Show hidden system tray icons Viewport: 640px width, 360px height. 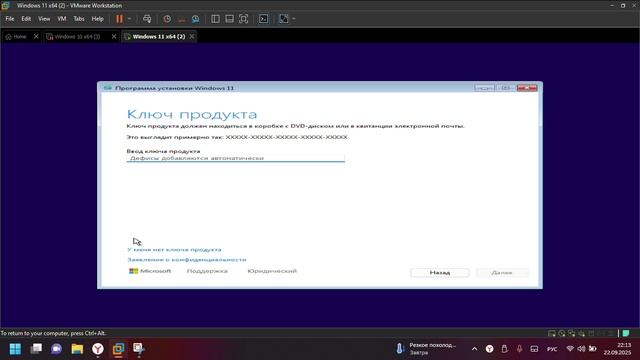click(474, 349)
